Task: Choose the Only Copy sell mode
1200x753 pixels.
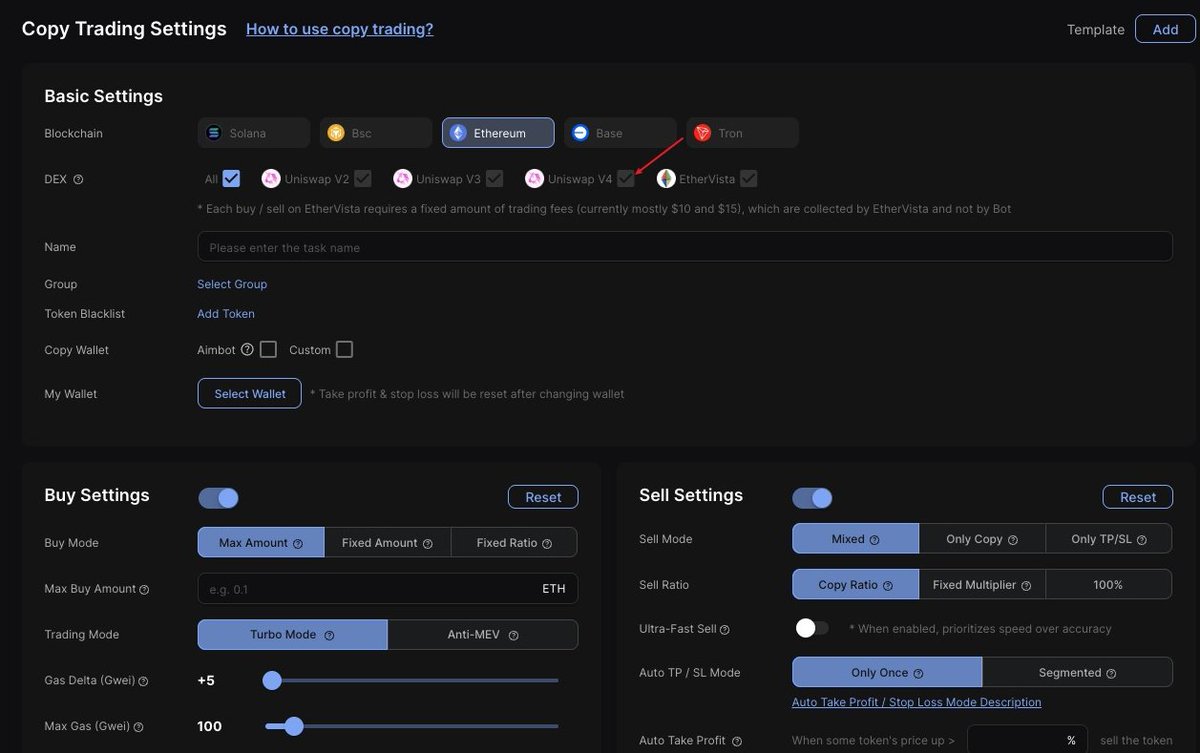Action: pyautogui.click(x=981, y=538)
